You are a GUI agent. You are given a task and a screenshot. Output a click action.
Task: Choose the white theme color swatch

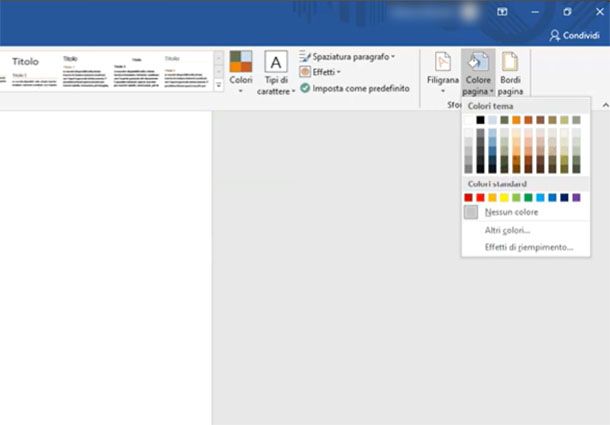[x=468, y=120]
